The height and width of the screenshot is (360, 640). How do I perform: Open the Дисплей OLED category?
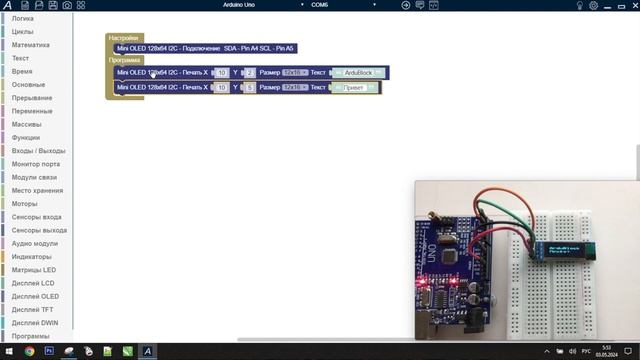(35, 296)
